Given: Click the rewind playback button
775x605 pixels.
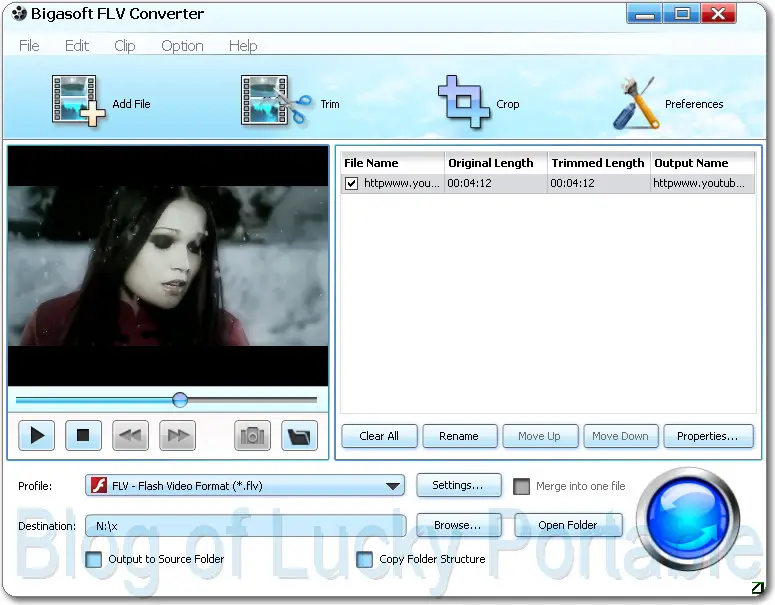Looking at the screenshot, I should click(x=130, y=435).
